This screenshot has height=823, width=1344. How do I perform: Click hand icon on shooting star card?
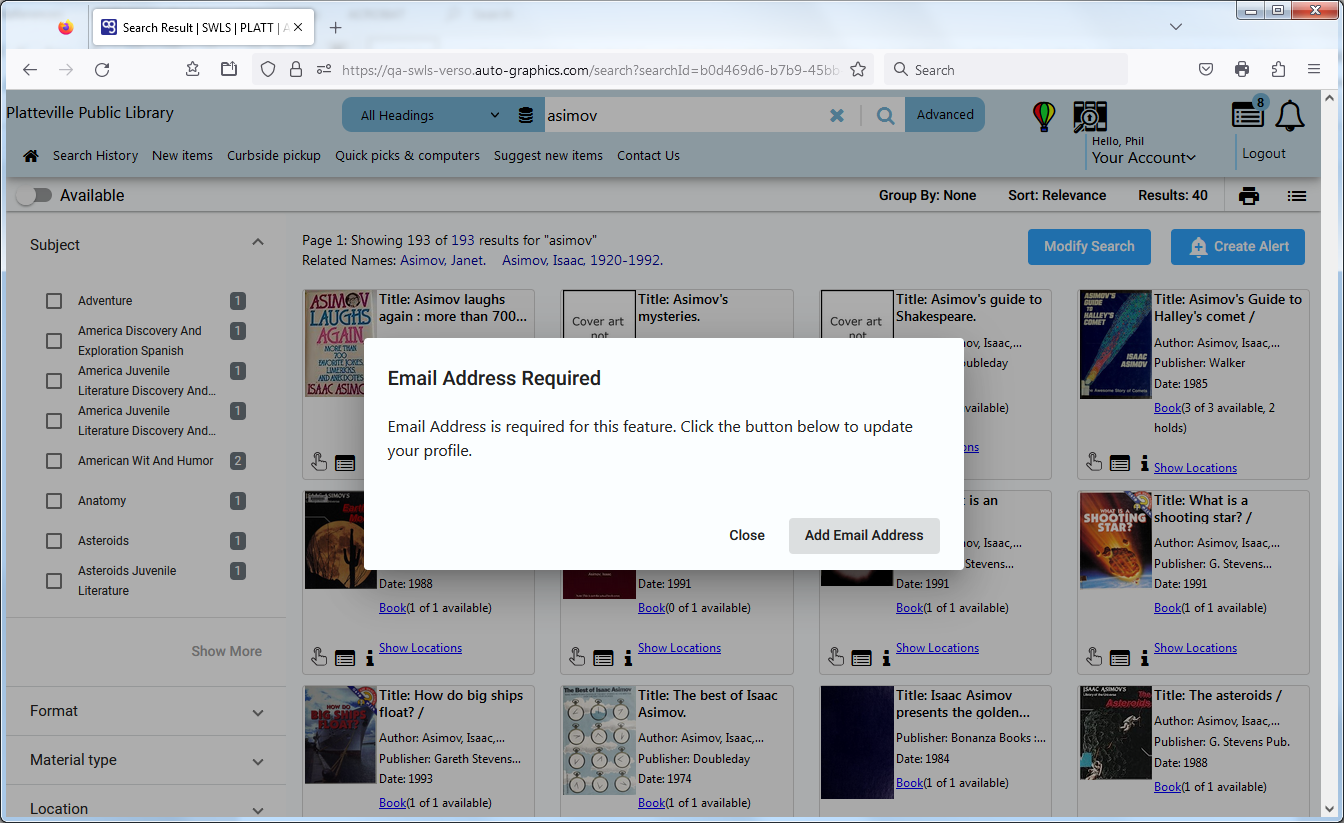[1094, 657]
